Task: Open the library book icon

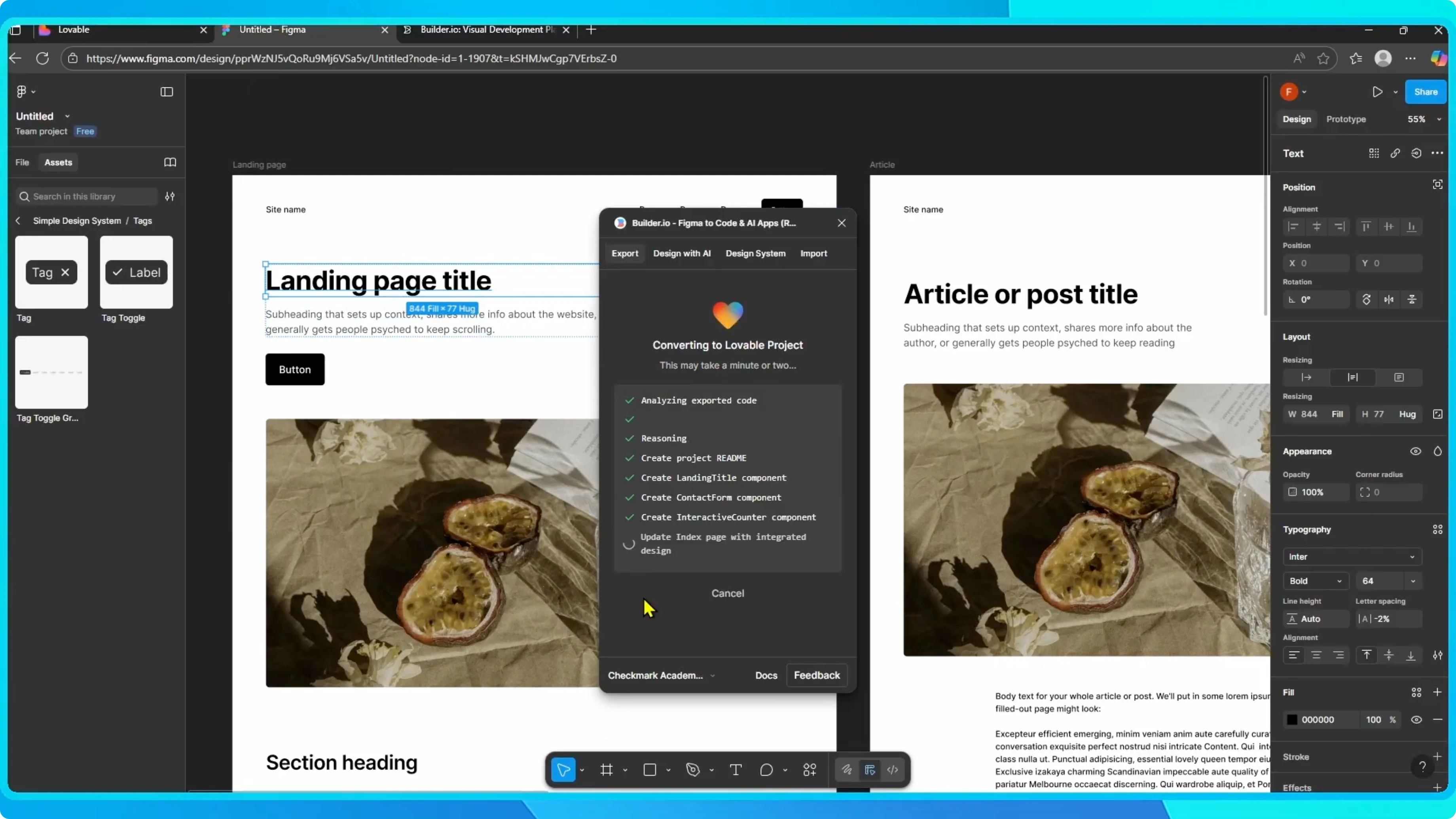Action: (x=170, y=162)
